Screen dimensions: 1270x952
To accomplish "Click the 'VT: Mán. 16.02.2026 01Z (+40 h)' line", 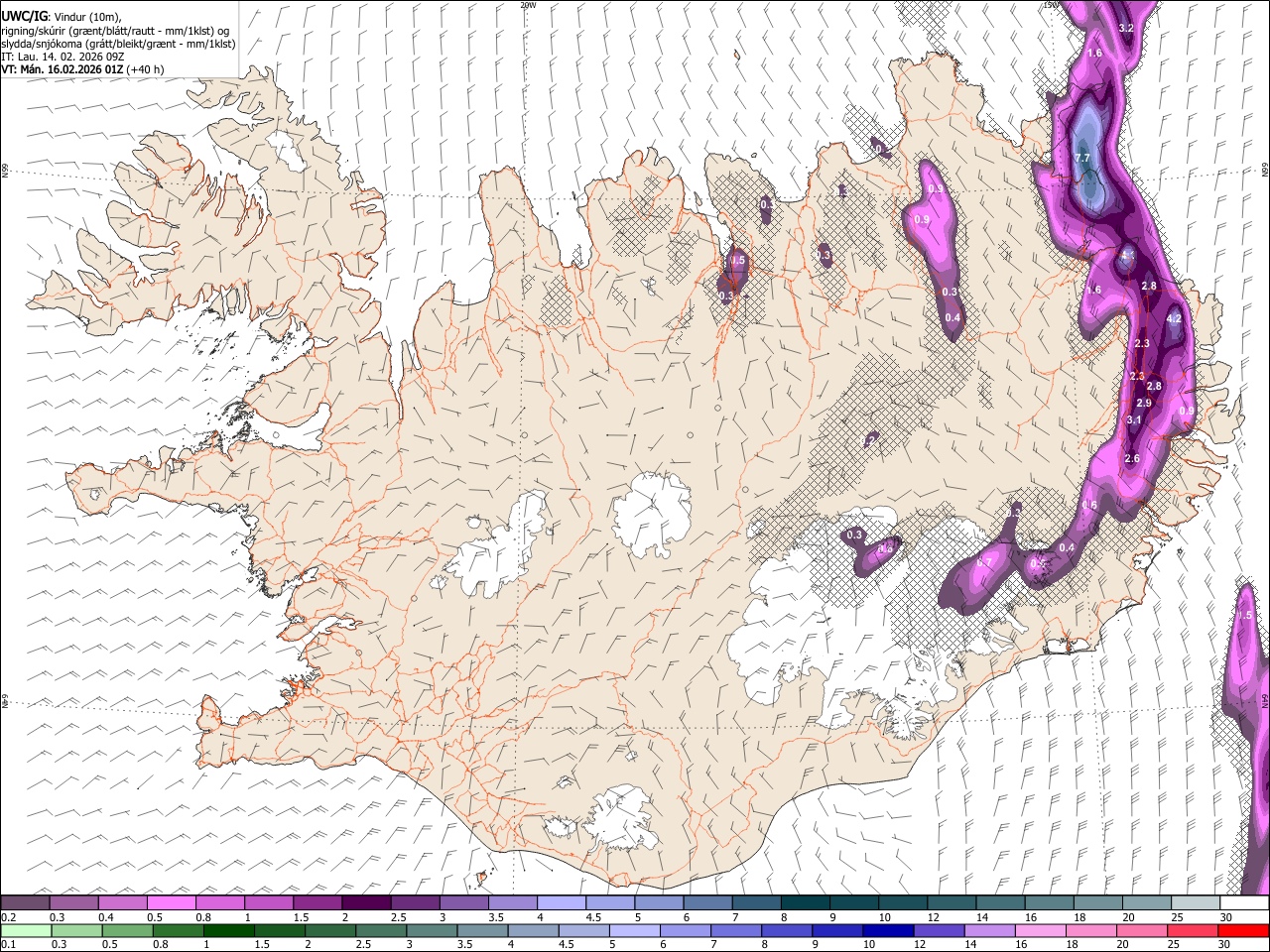I will 82,69.
